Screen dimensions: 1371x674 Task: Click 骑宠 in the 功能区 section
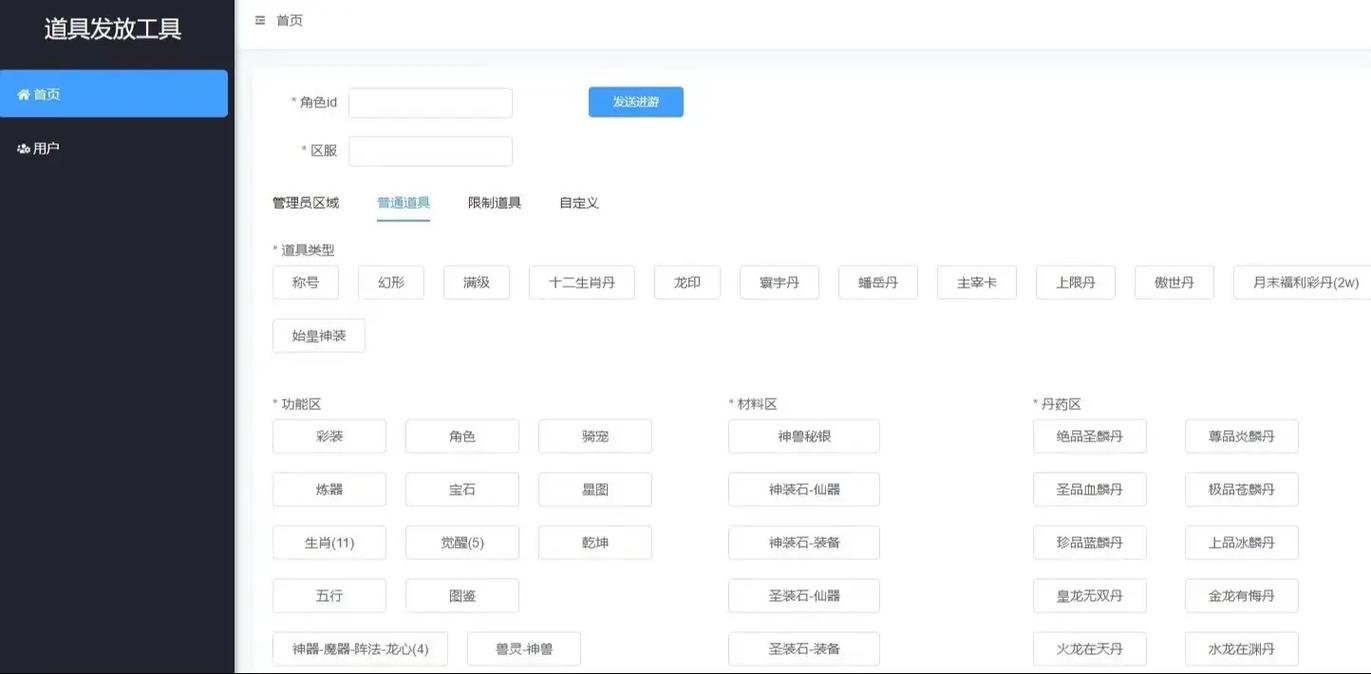click(x=595, y=436)
